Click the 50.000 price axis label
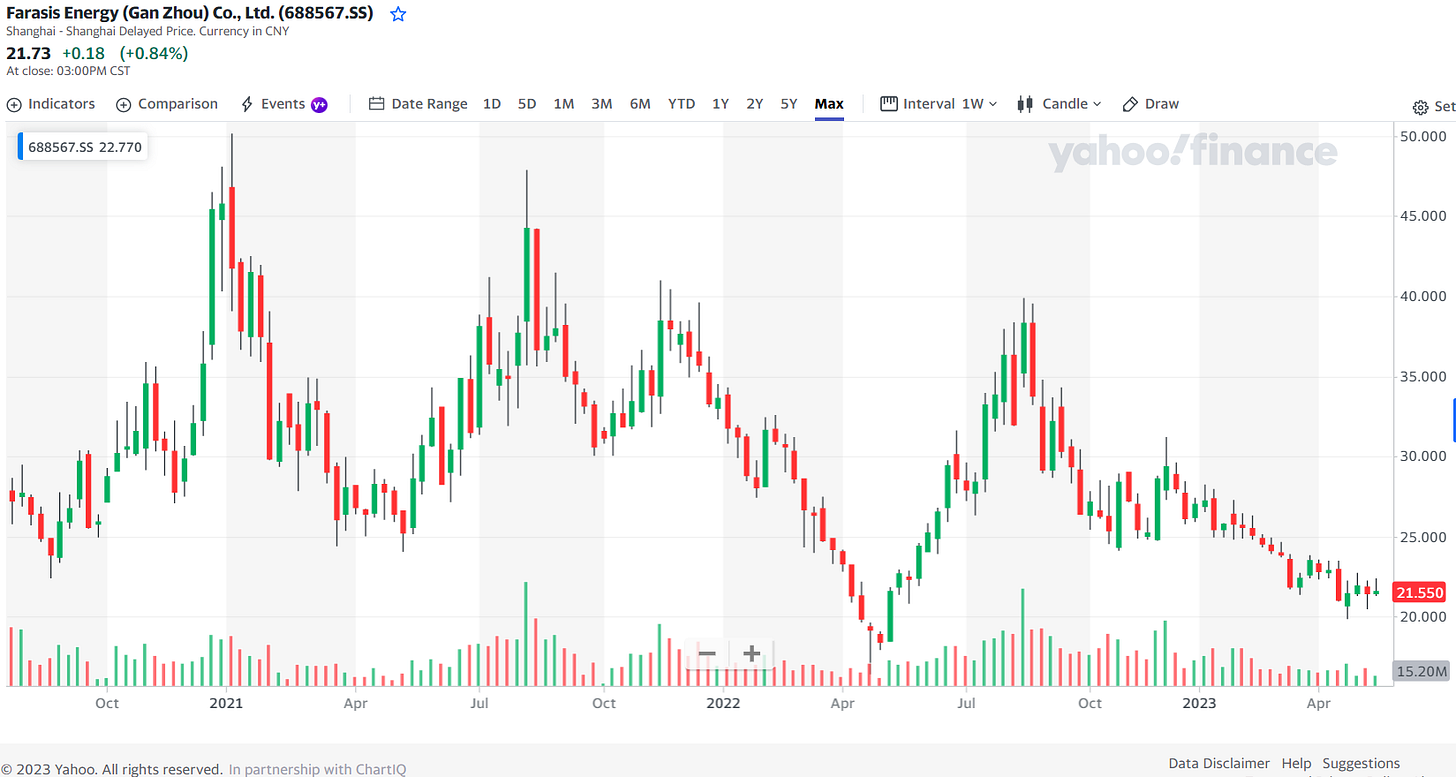 click(x=1421, y=136)
